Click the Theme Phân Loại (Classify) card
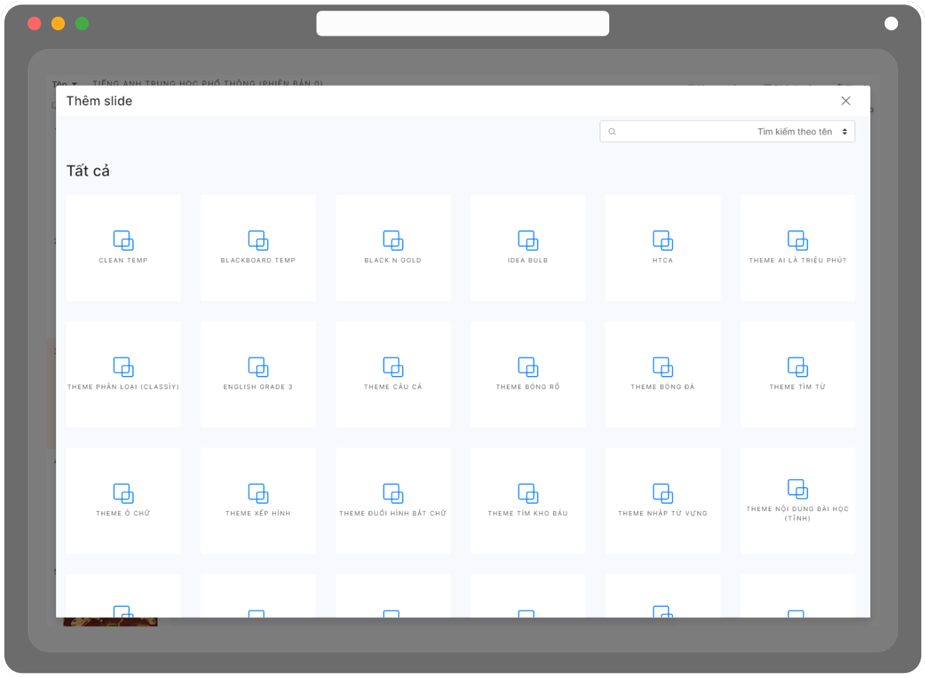 click(123, 374)
